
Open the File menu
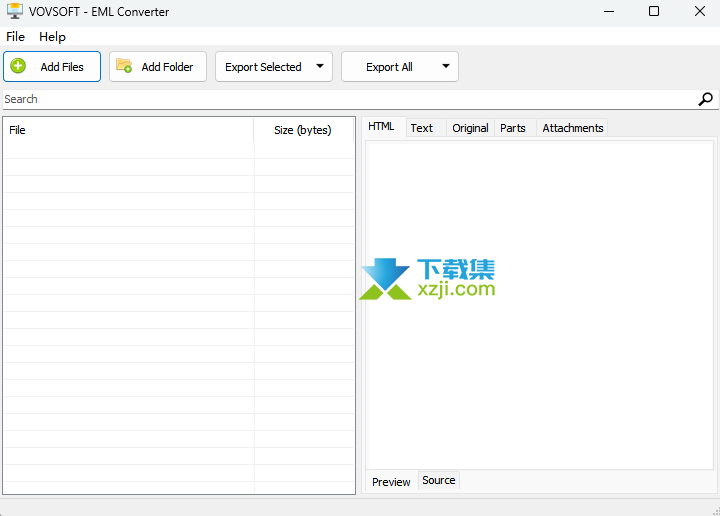[x=16, y=37]
